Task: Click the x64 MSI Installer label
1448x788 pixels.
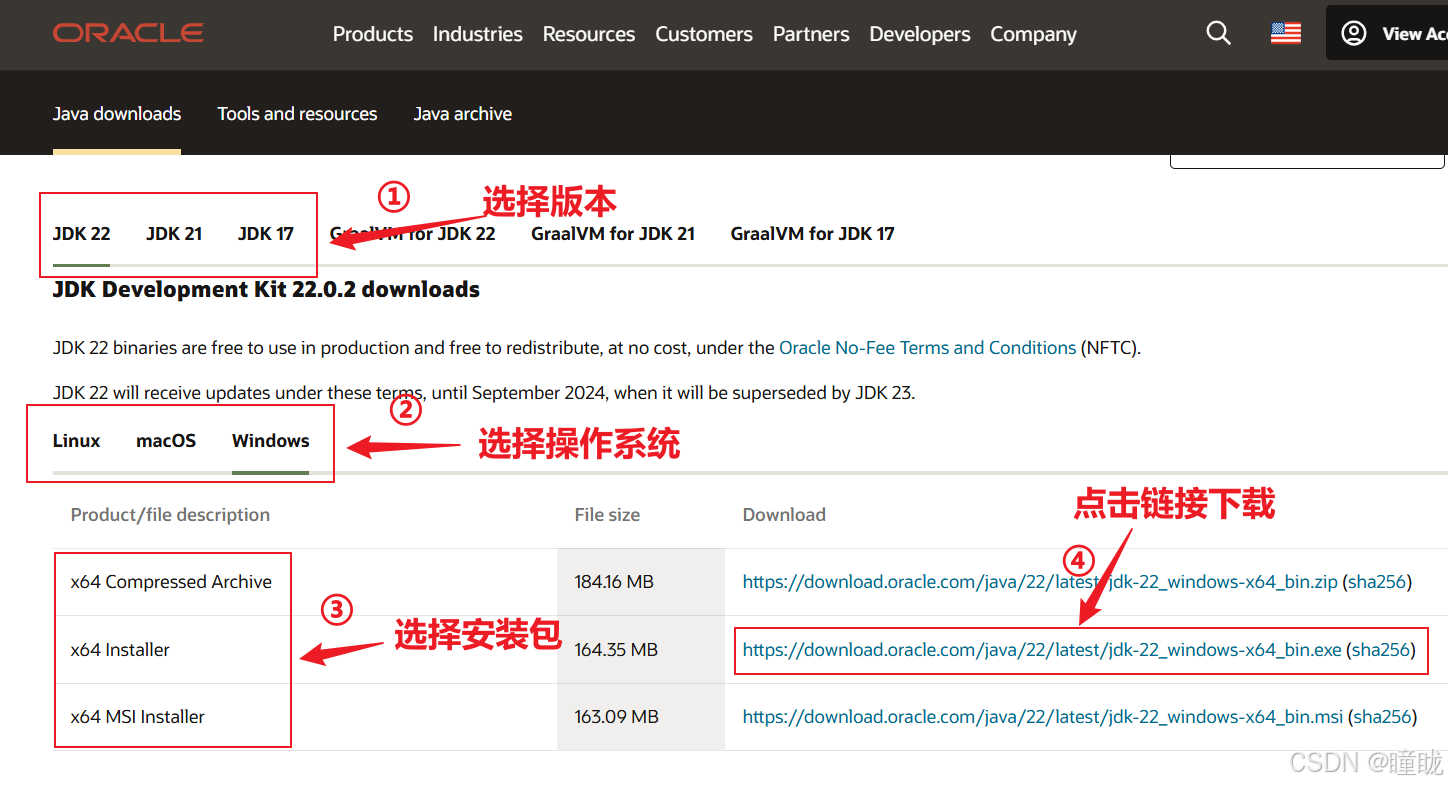Action: pos(138,717)
